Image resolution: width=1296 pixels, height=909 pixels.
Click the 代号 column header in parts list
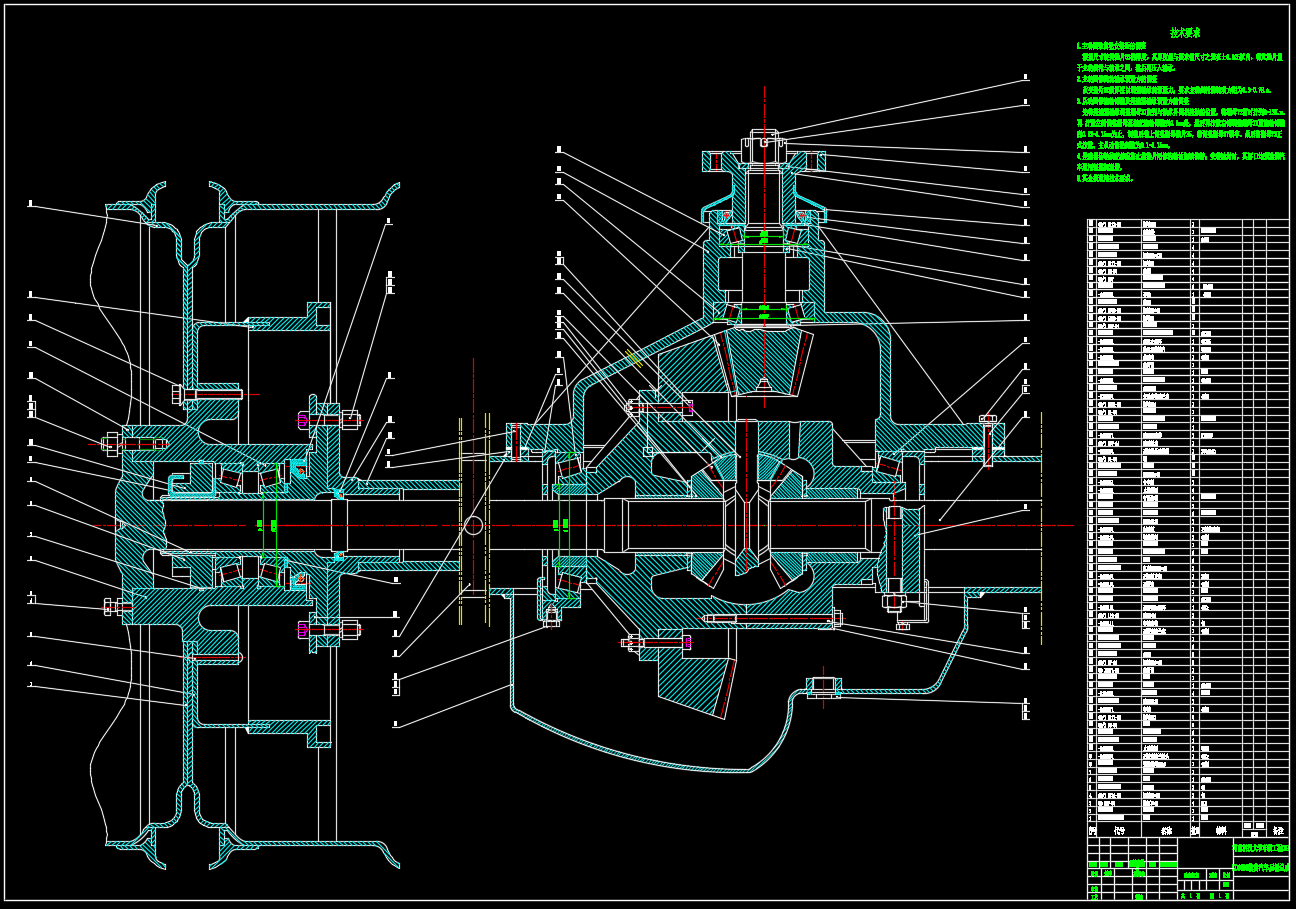point(1118,830)
